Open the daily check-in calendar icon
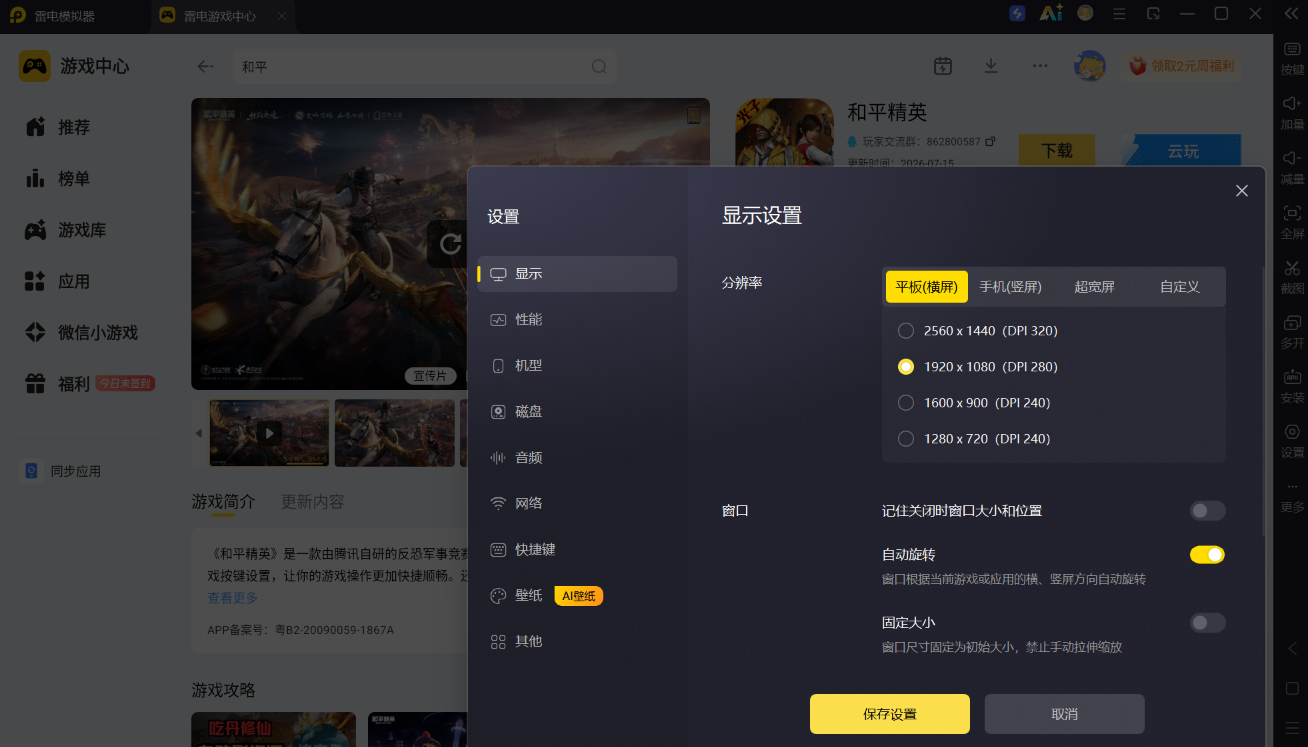 943,66
